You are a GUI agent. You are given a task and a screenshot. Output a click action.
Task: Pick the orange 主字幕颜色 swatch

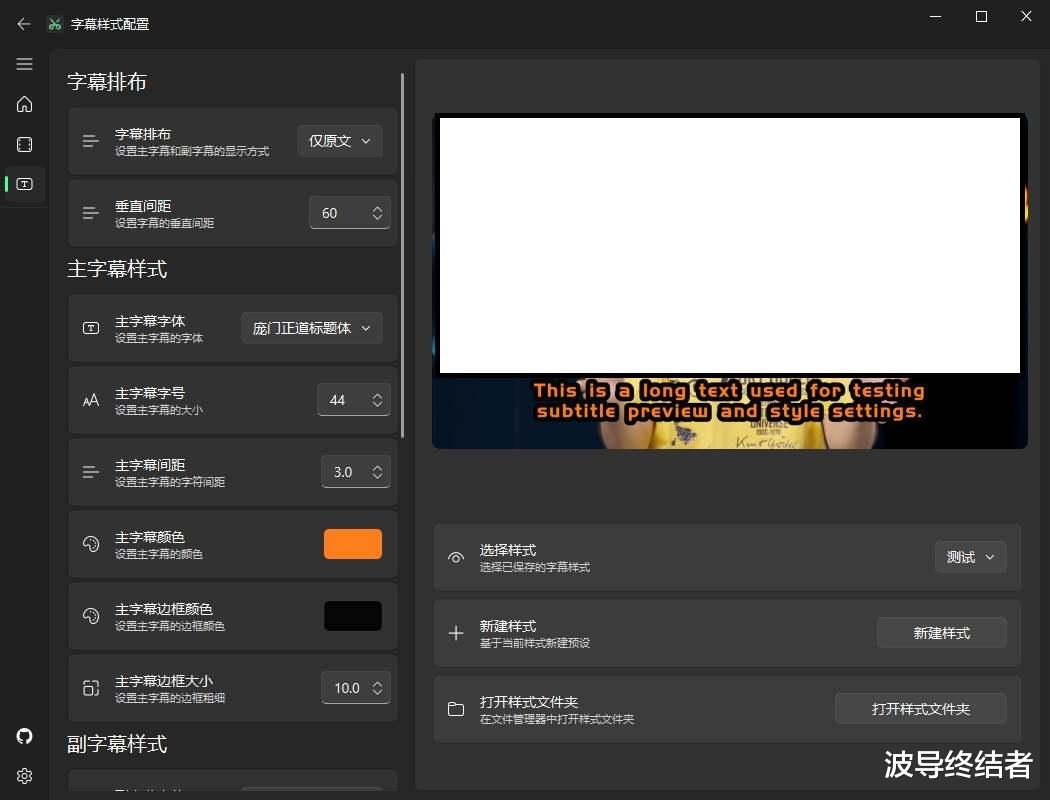click(x=353, y=544)
